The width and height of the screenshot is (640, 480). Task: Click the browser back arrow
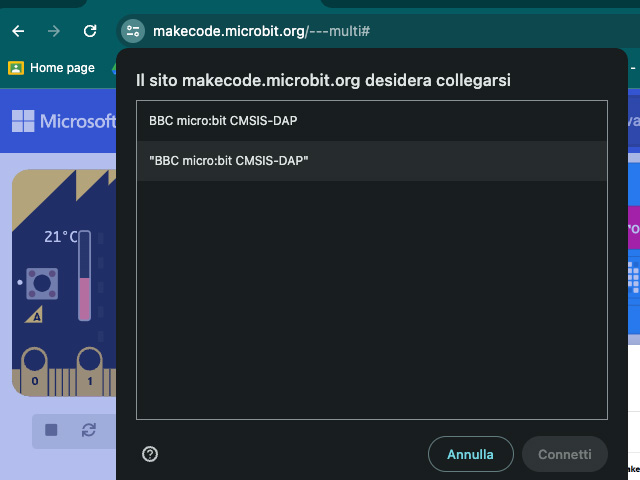pyautogui.click(x=18, y=31)
